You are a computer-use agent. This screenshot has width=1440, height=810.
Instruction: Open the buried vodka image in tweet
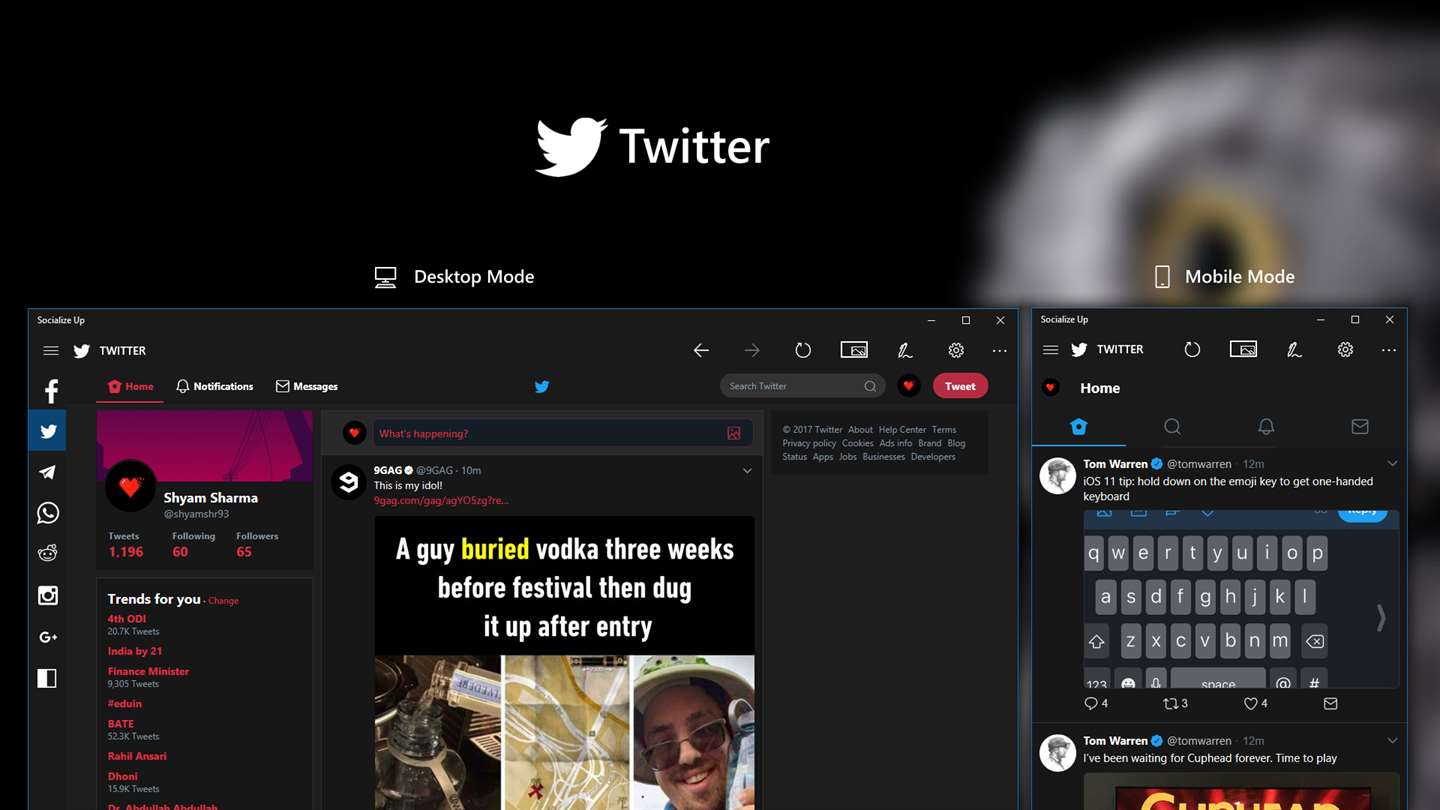point(564,662)
